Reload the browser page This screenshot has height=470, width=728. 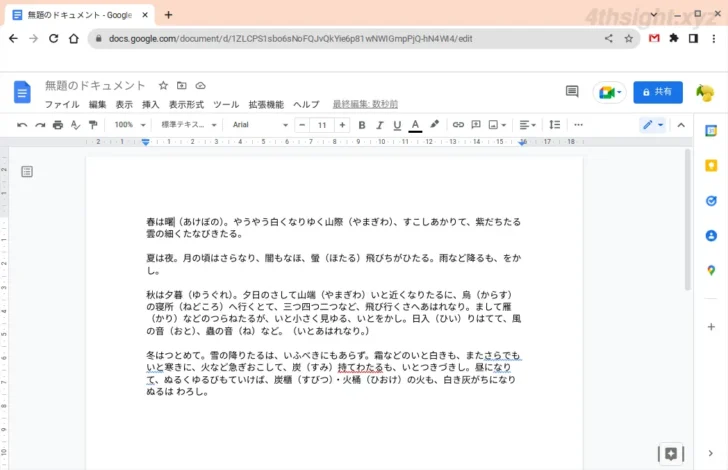53,39
